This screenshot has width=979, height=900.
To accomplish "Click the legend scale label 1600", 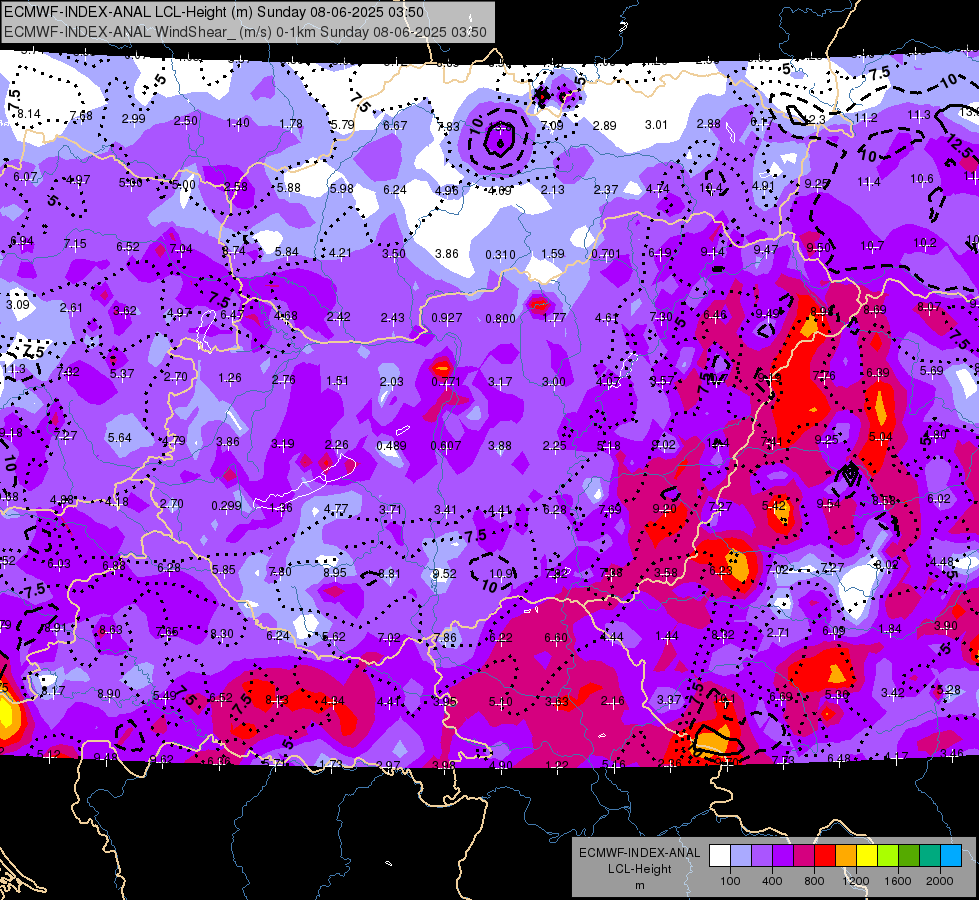I will [898, 881].
